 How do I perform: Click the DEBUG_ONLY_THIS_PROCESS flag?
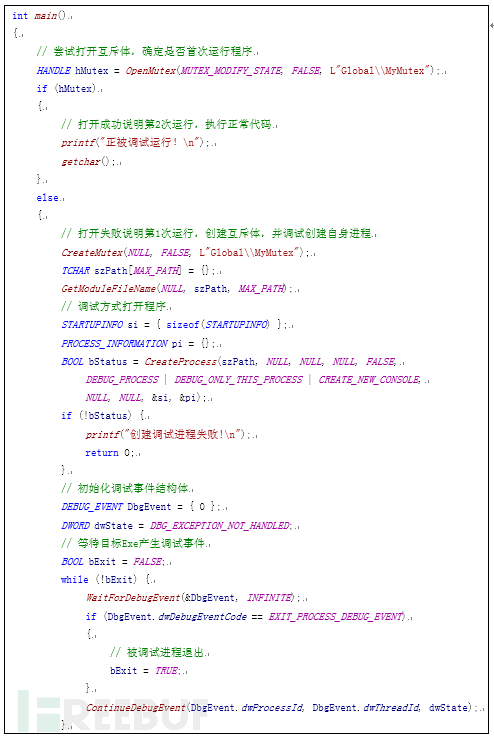239,380
